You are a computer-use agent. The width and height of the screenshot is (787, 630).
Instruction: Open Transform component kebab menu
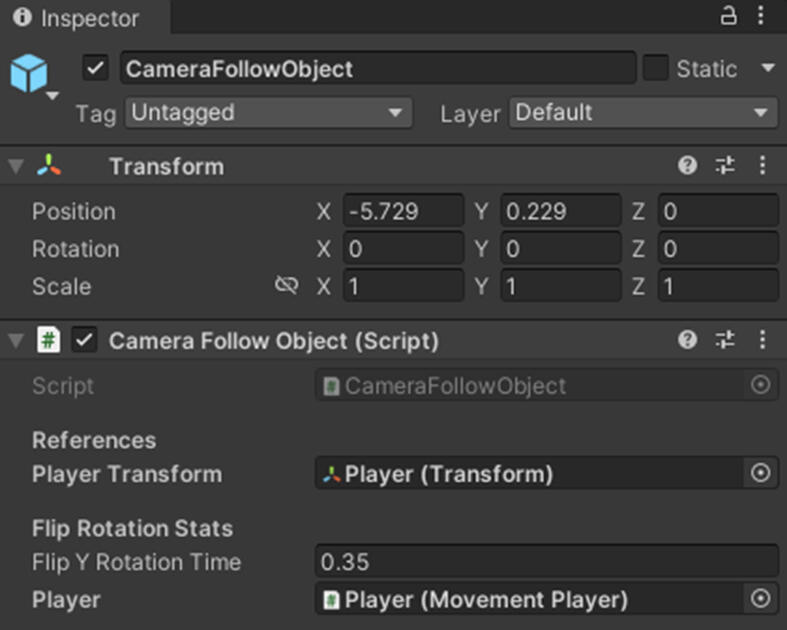click(763, 166)
